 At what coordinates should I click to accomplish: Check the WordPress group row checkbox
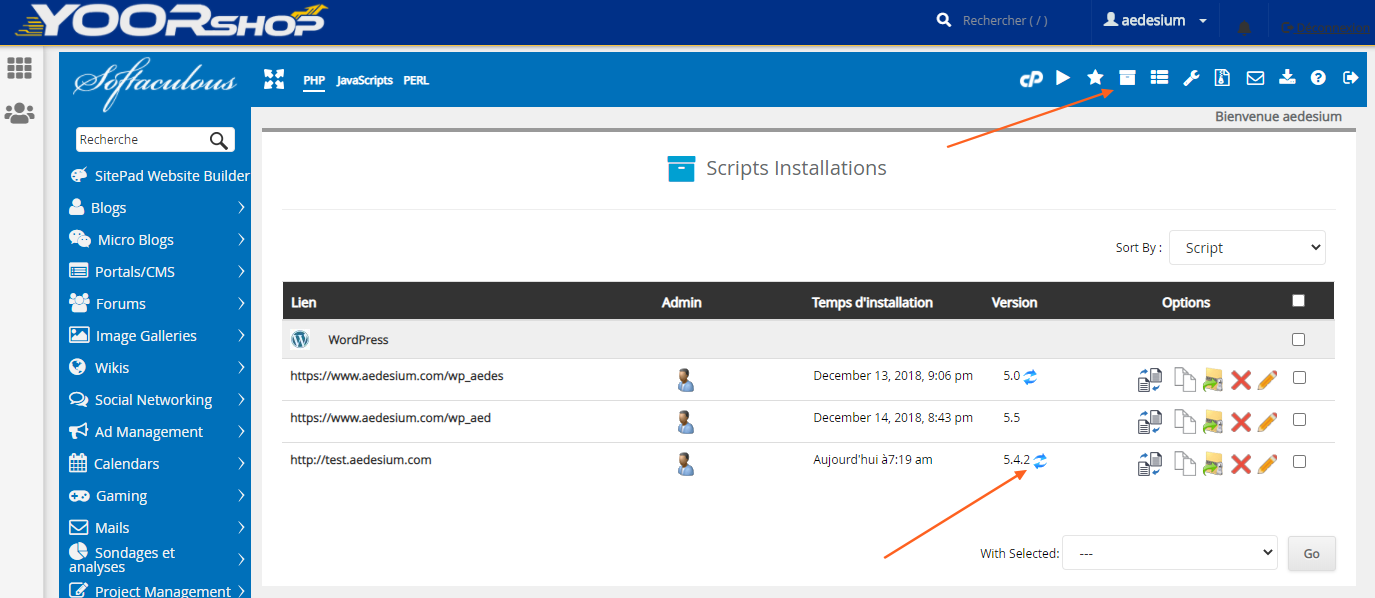pyautogui.click(x=1298, y=339)
